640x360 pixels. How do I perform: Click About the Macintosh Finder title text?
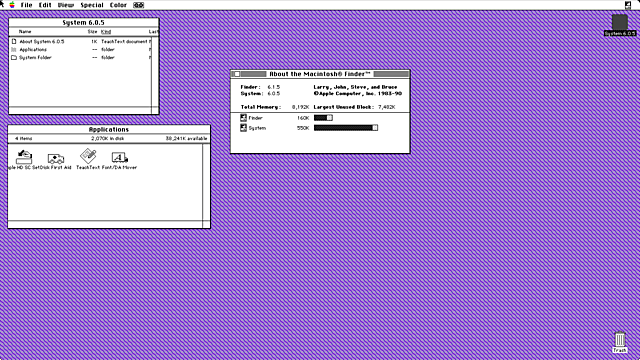point(320,74)
